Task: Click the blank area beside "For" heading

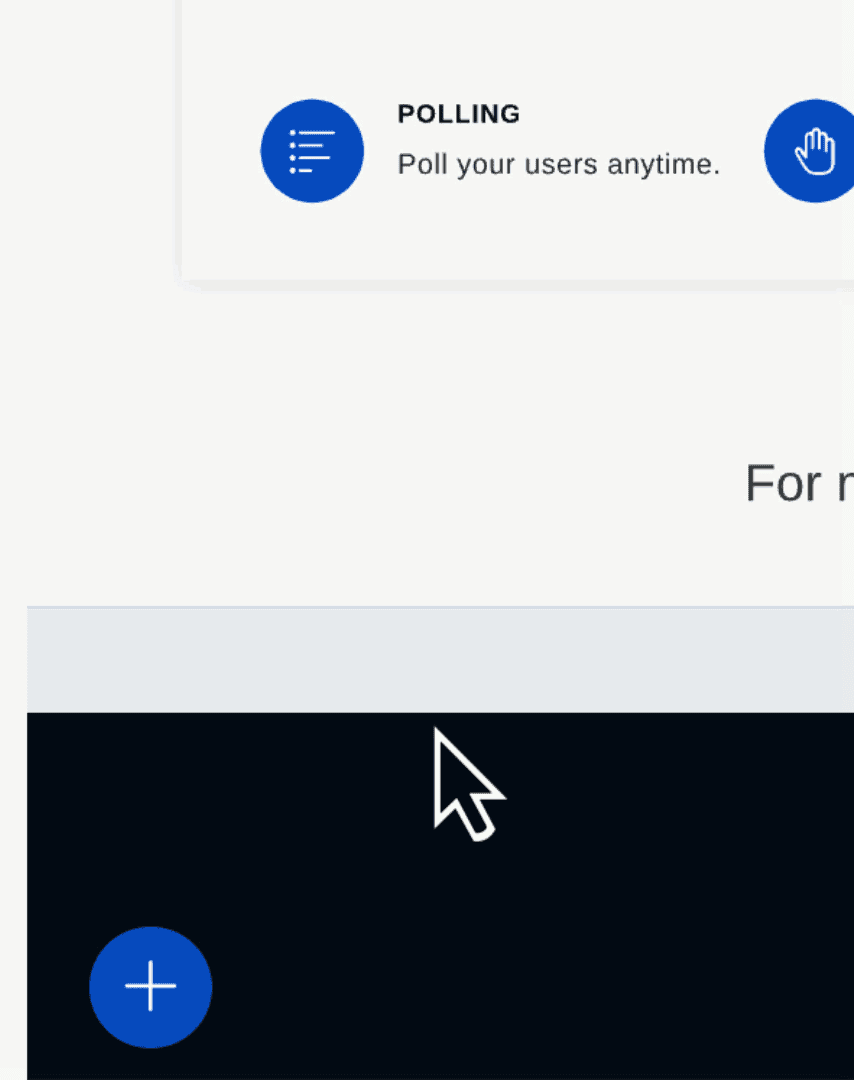Action: (x=413, y=482)
